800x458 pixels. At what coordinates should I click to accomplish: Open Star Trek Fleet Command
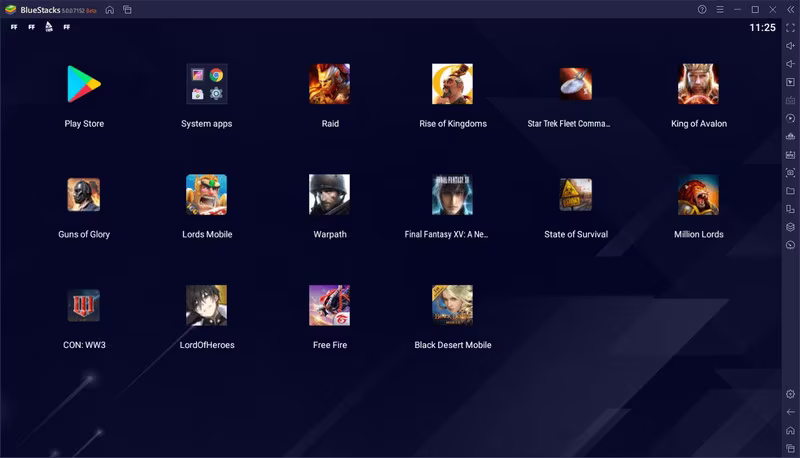point(576,84)
